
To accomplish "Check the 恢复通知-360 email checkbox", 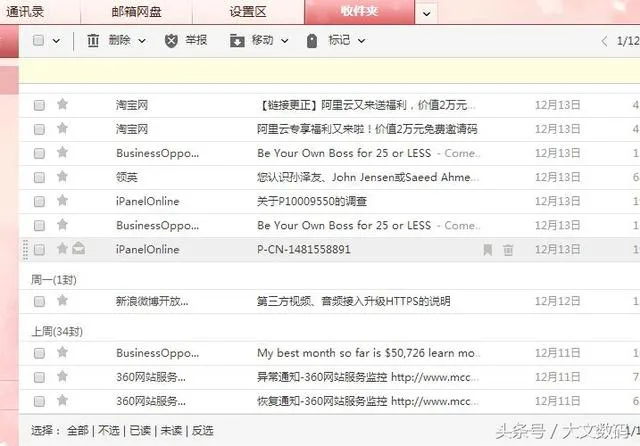I will coord(39,401).
